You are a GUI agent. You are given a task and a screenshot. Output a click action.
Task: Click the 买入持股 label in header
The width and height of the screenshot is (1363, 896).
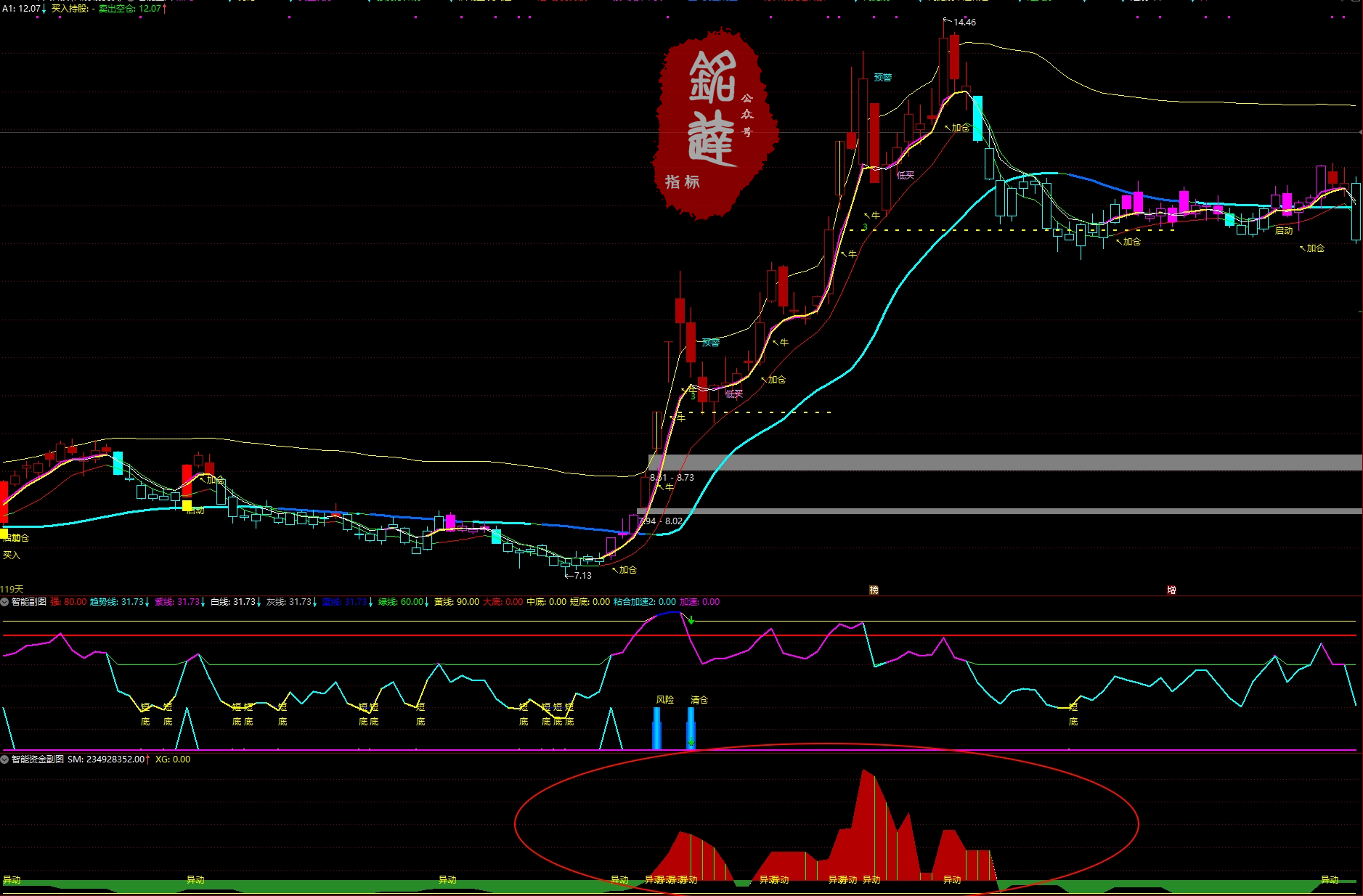[x=73, y=9]
